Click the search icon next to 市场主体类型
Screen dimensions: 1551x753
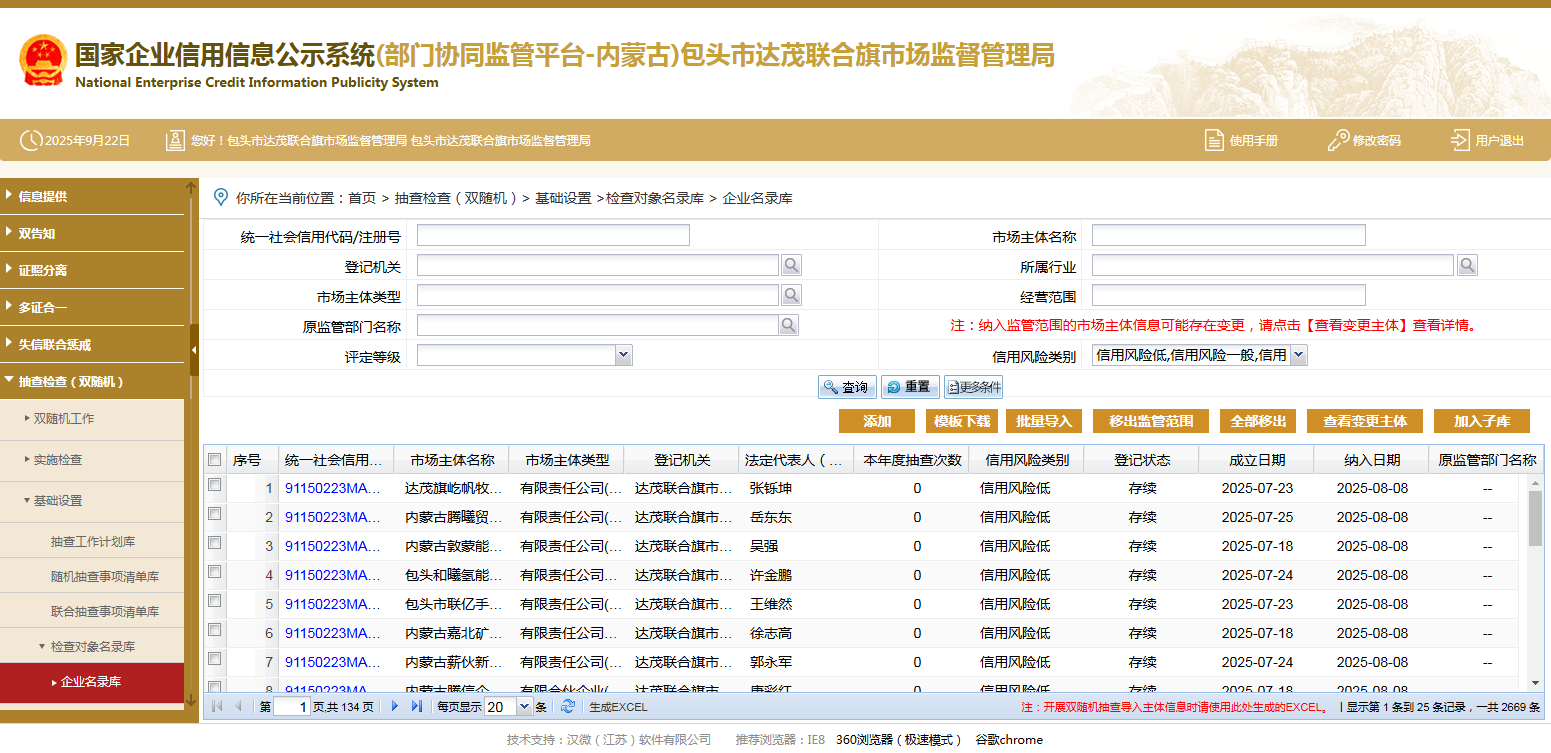791,295
